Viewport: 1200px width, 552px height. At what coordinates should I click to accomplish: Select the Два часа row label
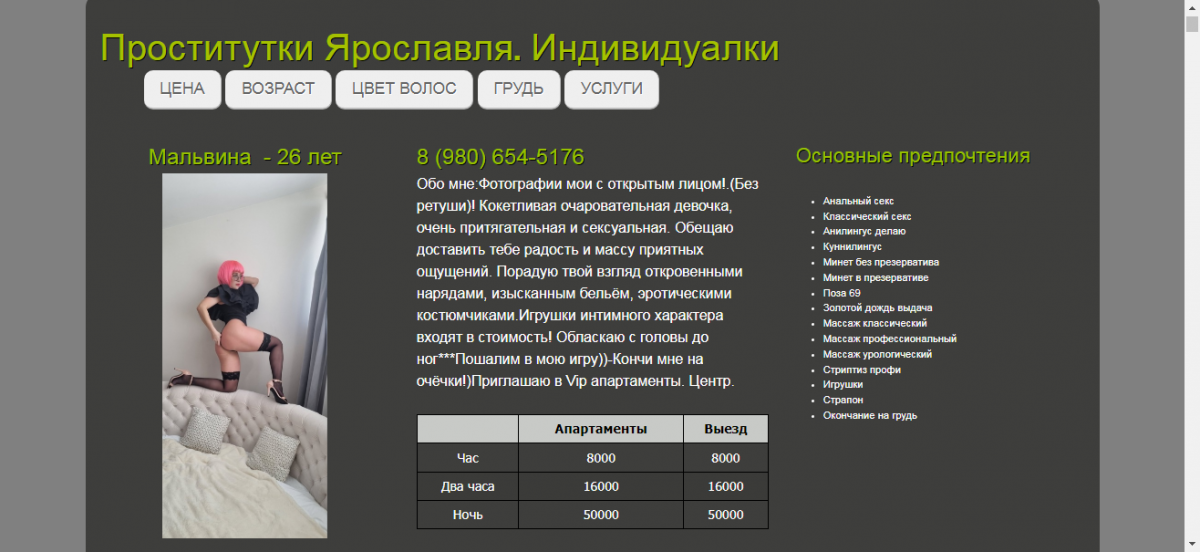[467, 487]
